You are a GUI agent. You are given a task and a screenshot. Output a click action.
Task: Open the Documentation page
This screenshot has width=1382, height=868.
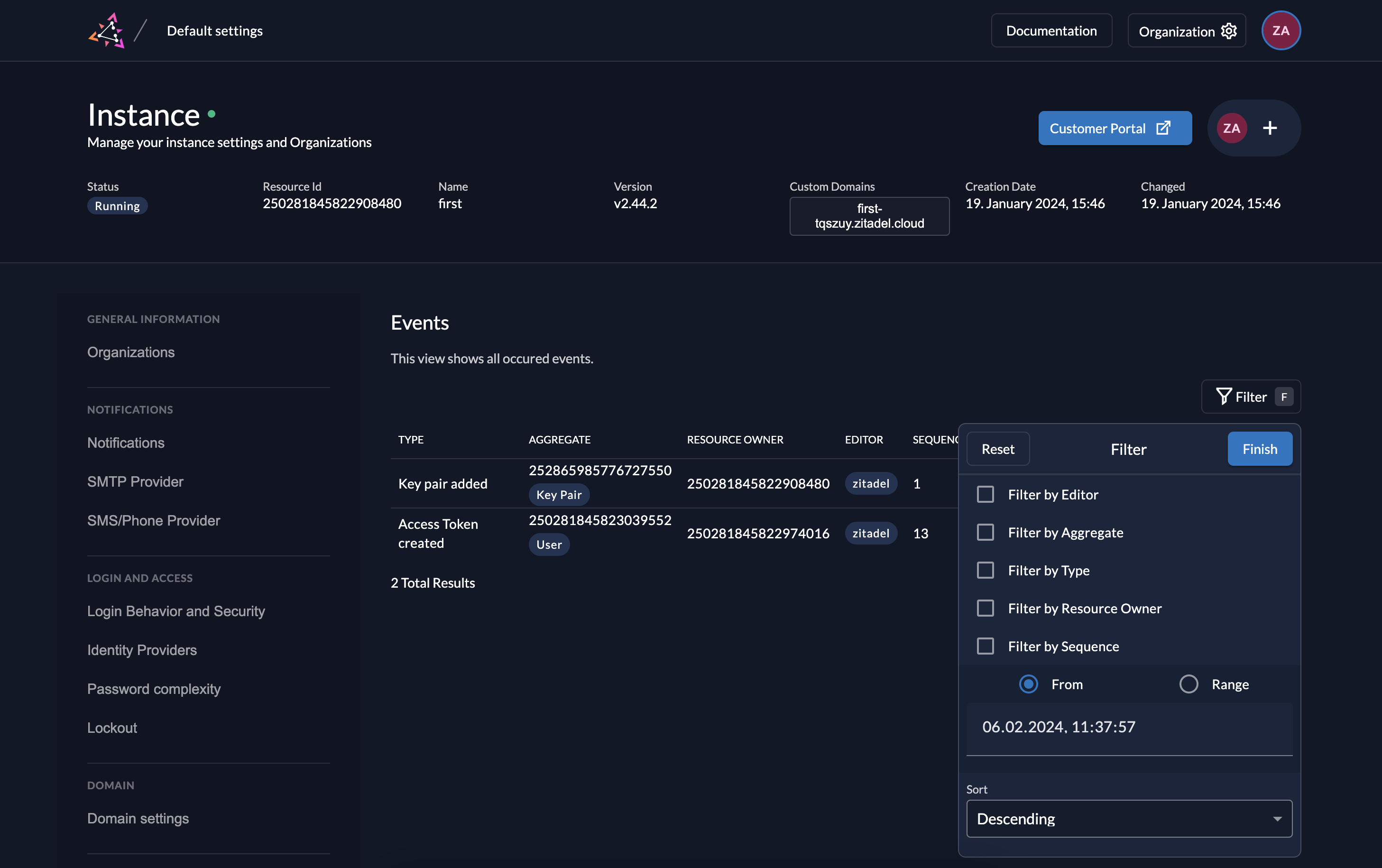point(1051,30)
